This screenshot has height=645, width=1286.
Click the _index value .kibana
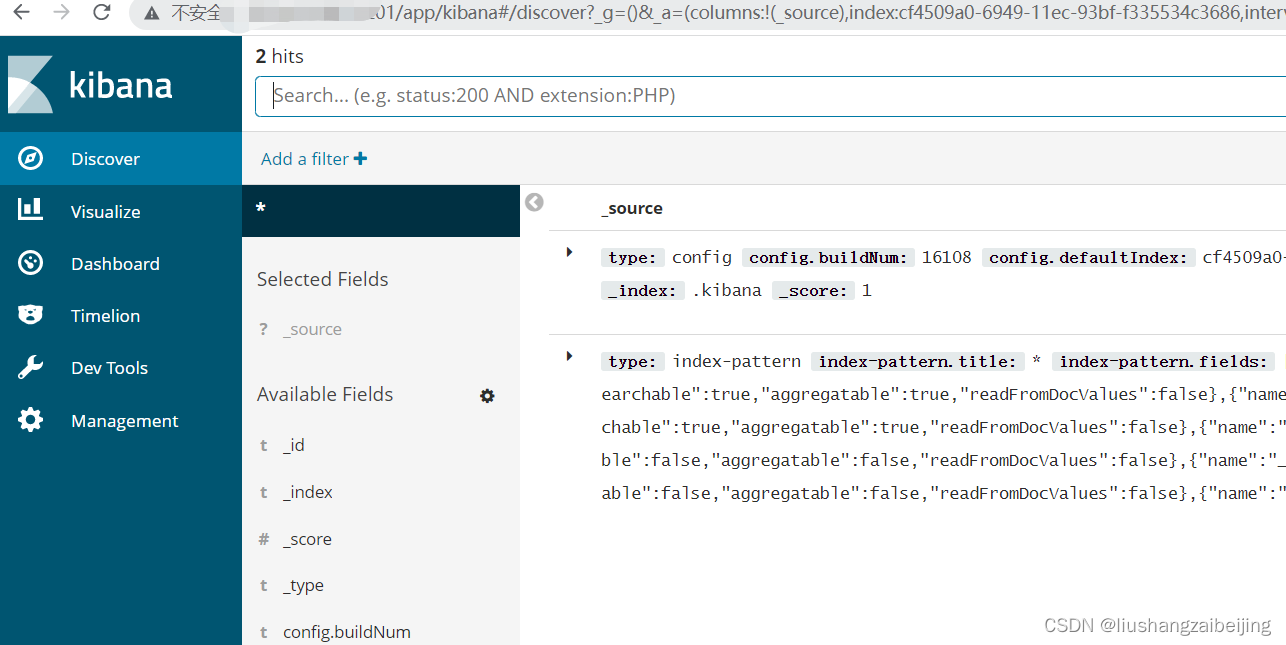(x=727, y=290)
